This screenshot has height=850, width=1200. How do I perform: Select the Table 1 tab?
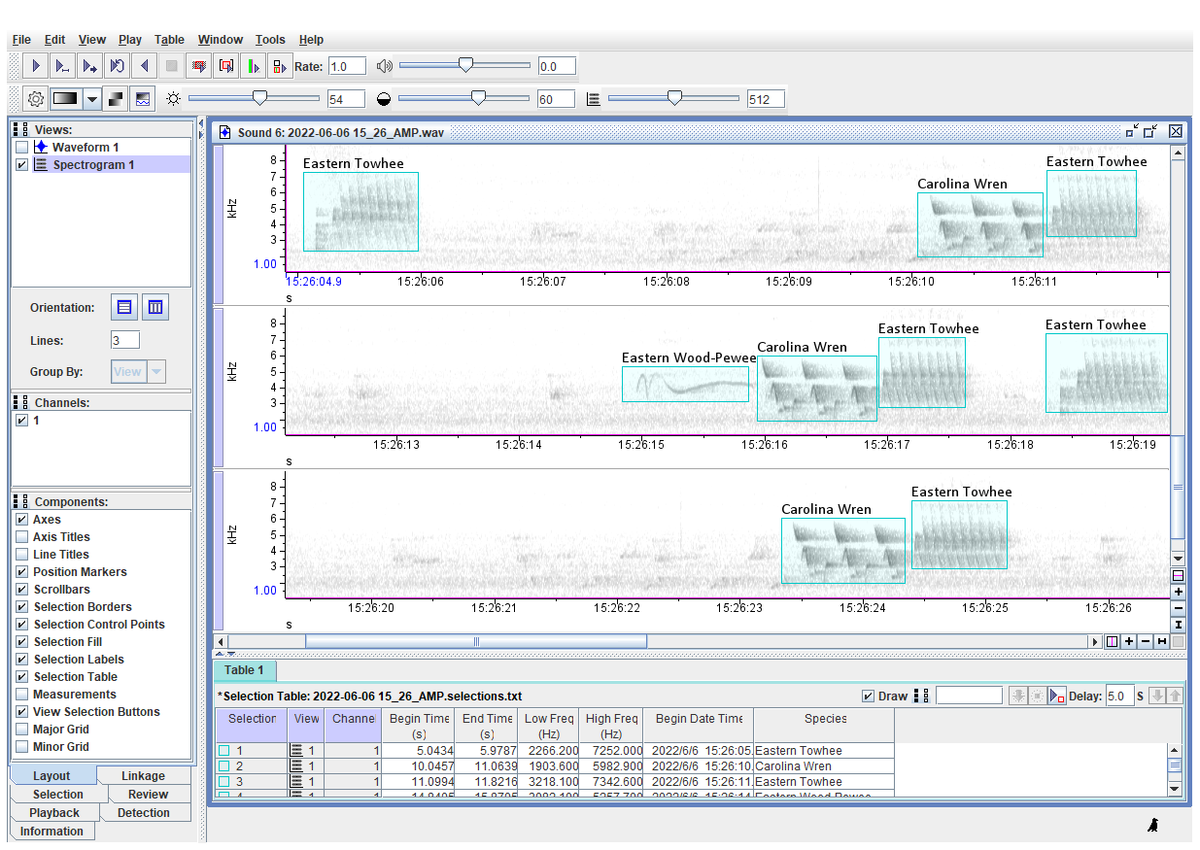244,670
